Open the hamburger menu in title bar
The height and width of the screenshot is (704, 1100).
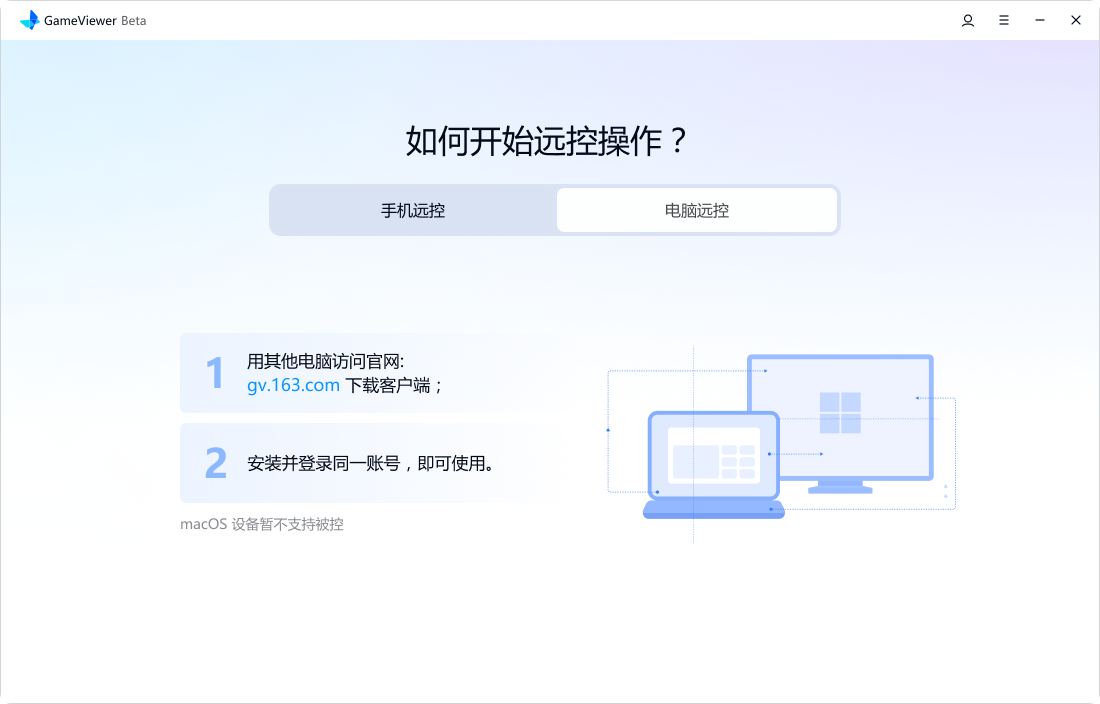[1004, 20]
